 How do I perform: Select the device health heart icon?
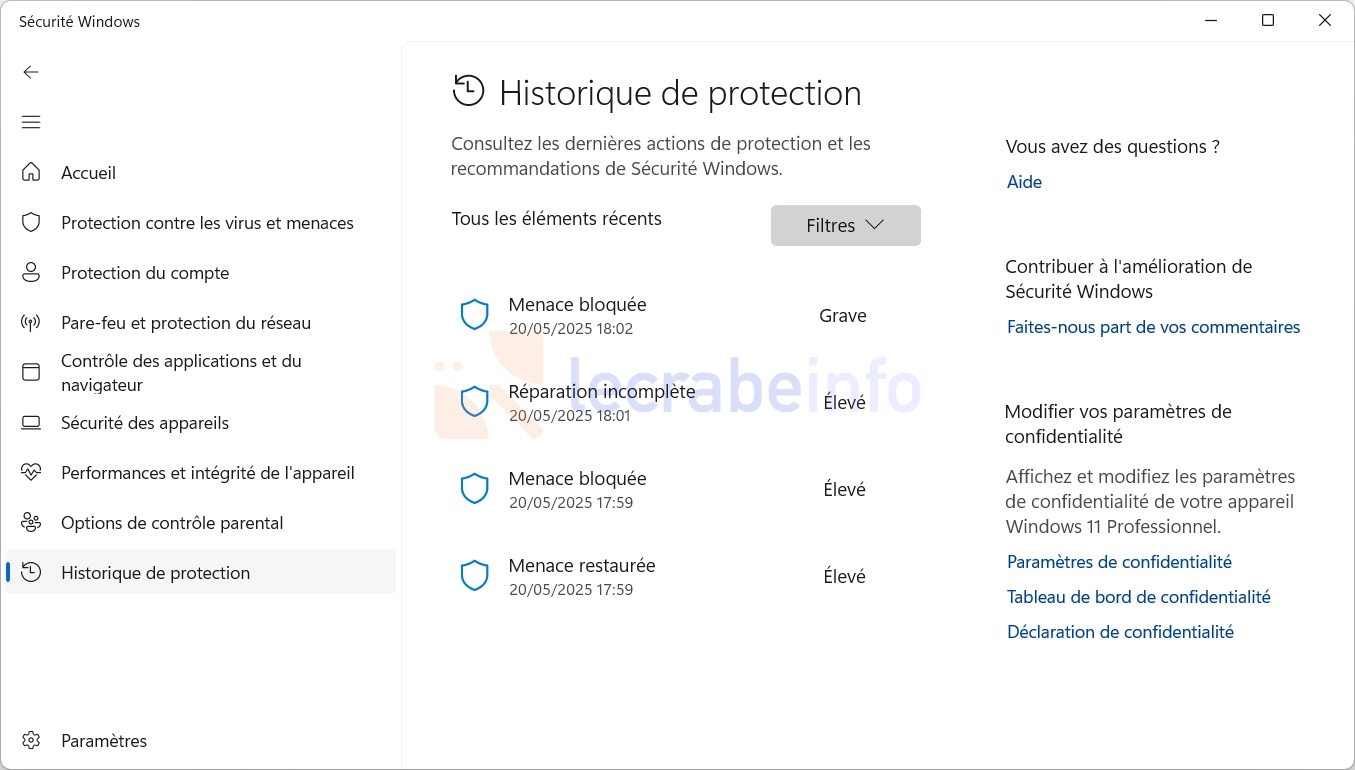(31, 472)
